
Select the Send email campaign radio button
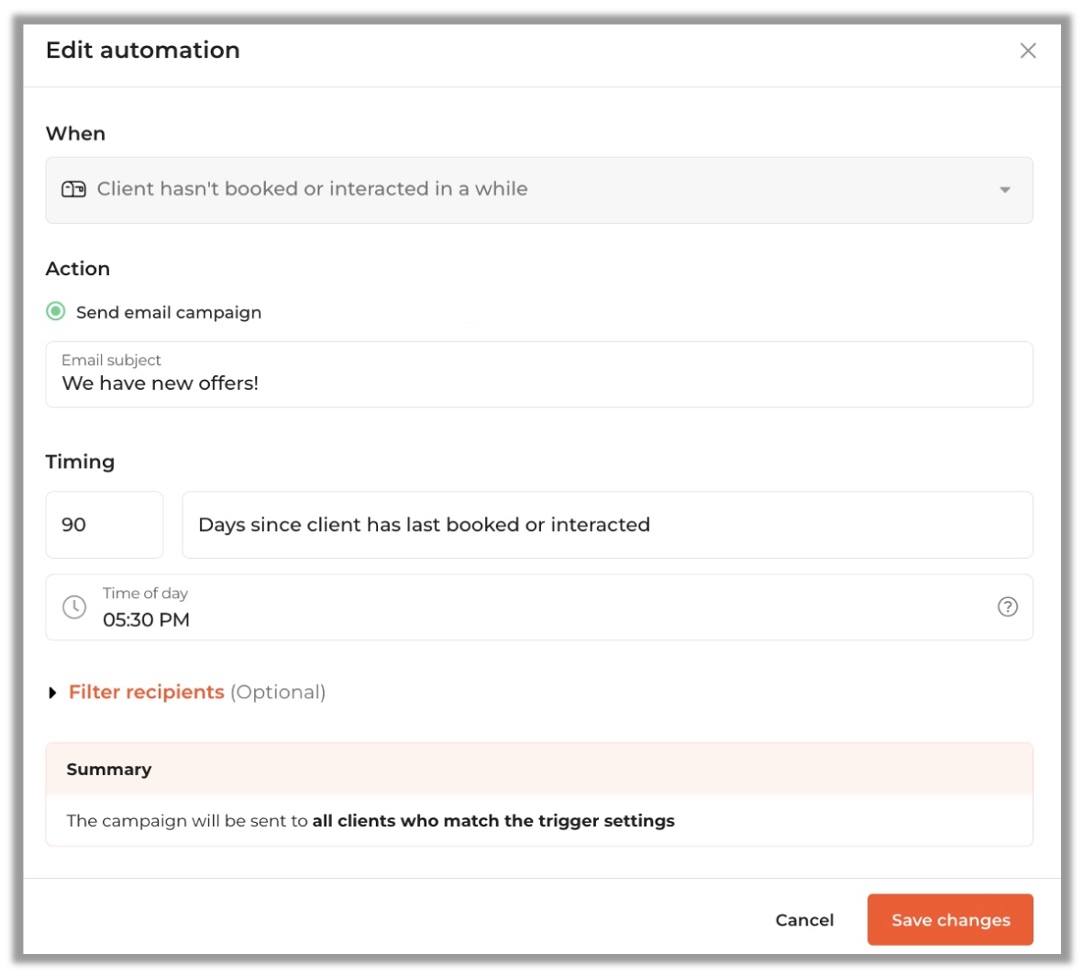[x=56, y=312]
